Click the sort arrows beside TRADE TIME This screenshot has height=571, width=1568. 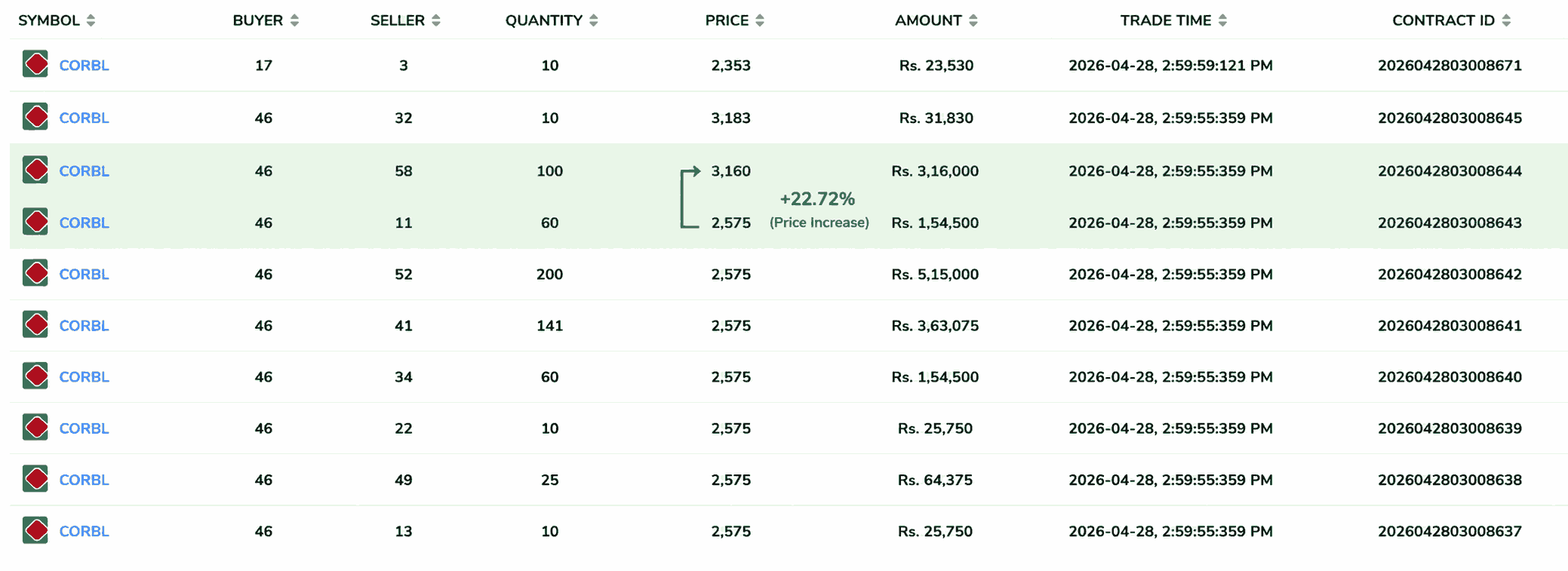coord(1223,20)
